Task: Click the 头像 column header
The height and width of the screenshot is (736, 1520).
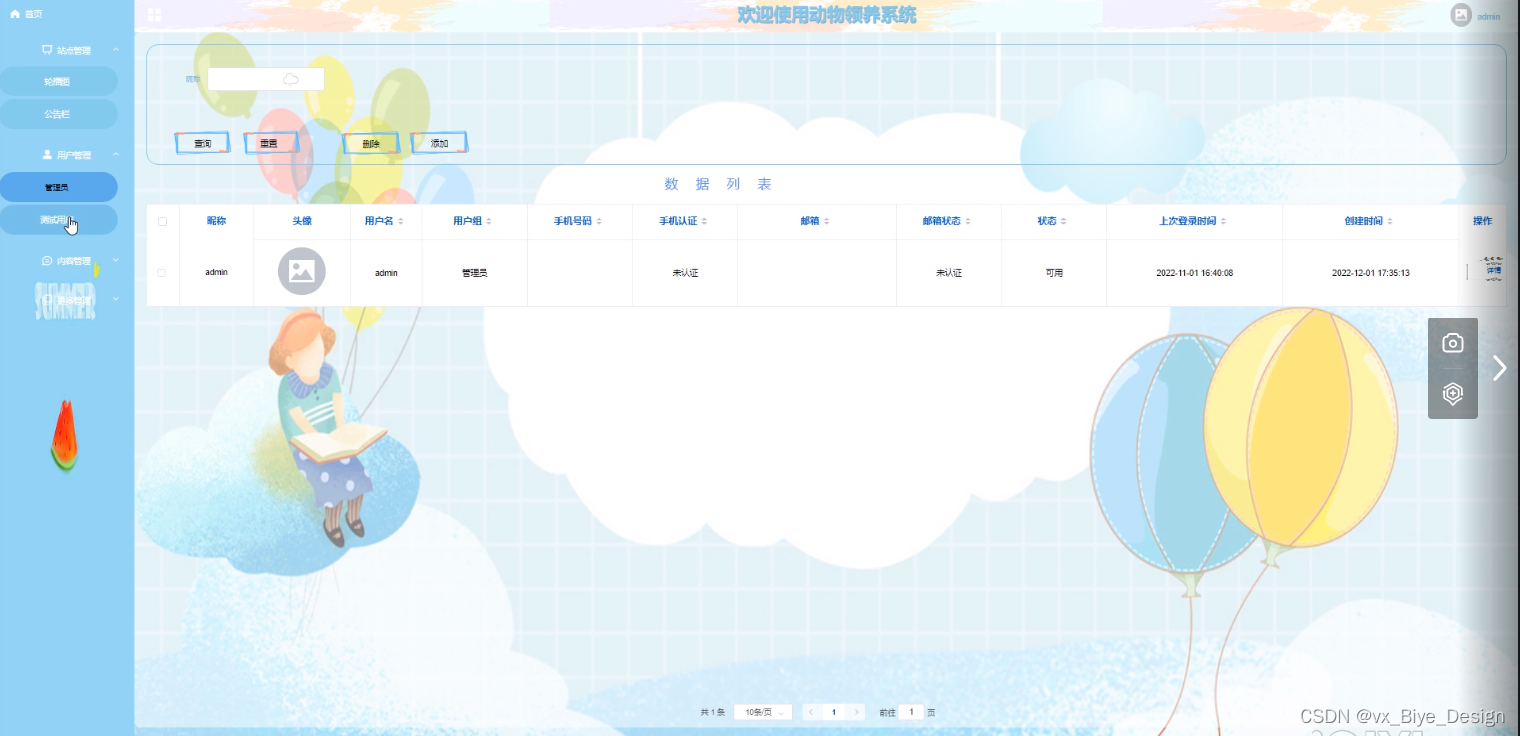Action: pos(302,221)
